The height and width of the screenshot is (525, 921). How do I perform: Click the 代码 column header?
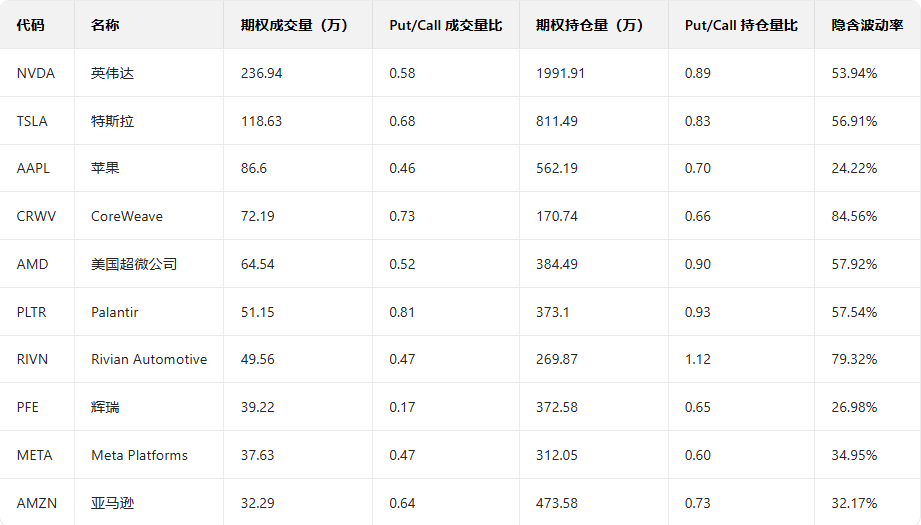pos(31,25)
